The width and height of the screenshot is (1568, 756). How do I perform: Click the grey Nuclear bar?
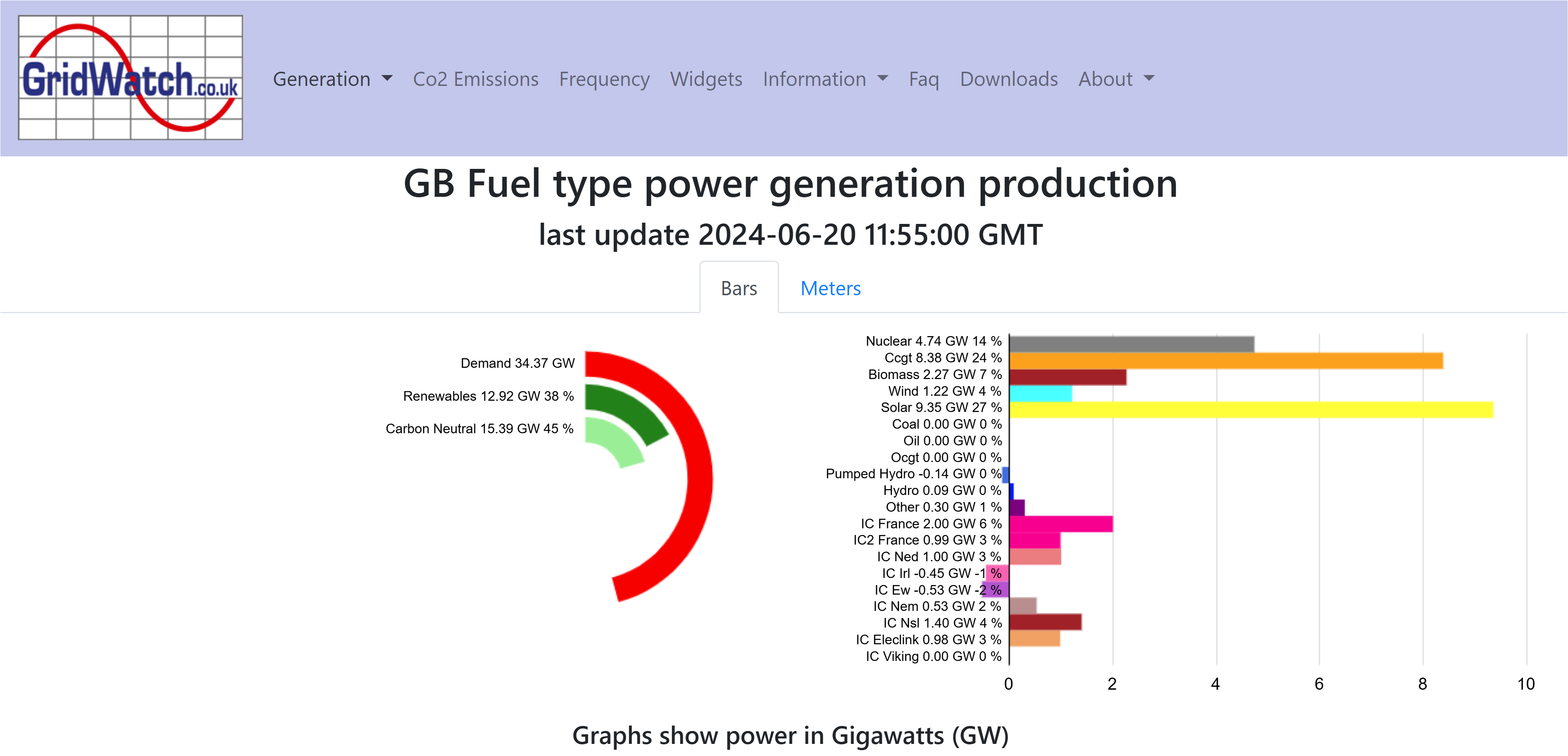1132,344
